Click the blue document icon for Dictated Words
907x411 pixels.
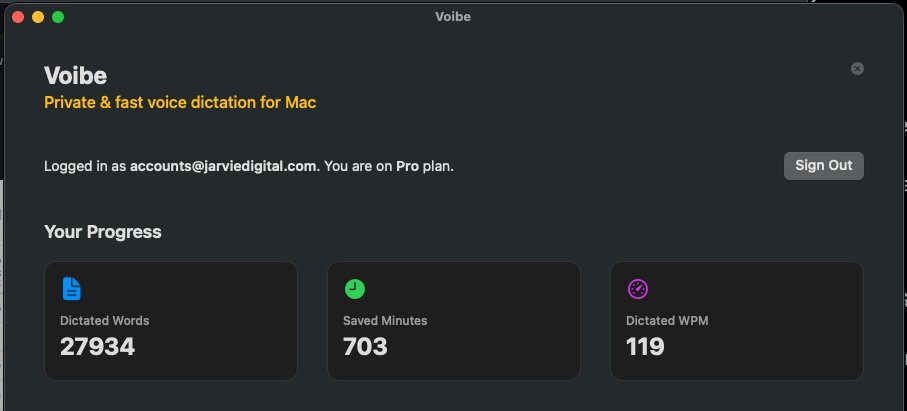click(72, 289)
